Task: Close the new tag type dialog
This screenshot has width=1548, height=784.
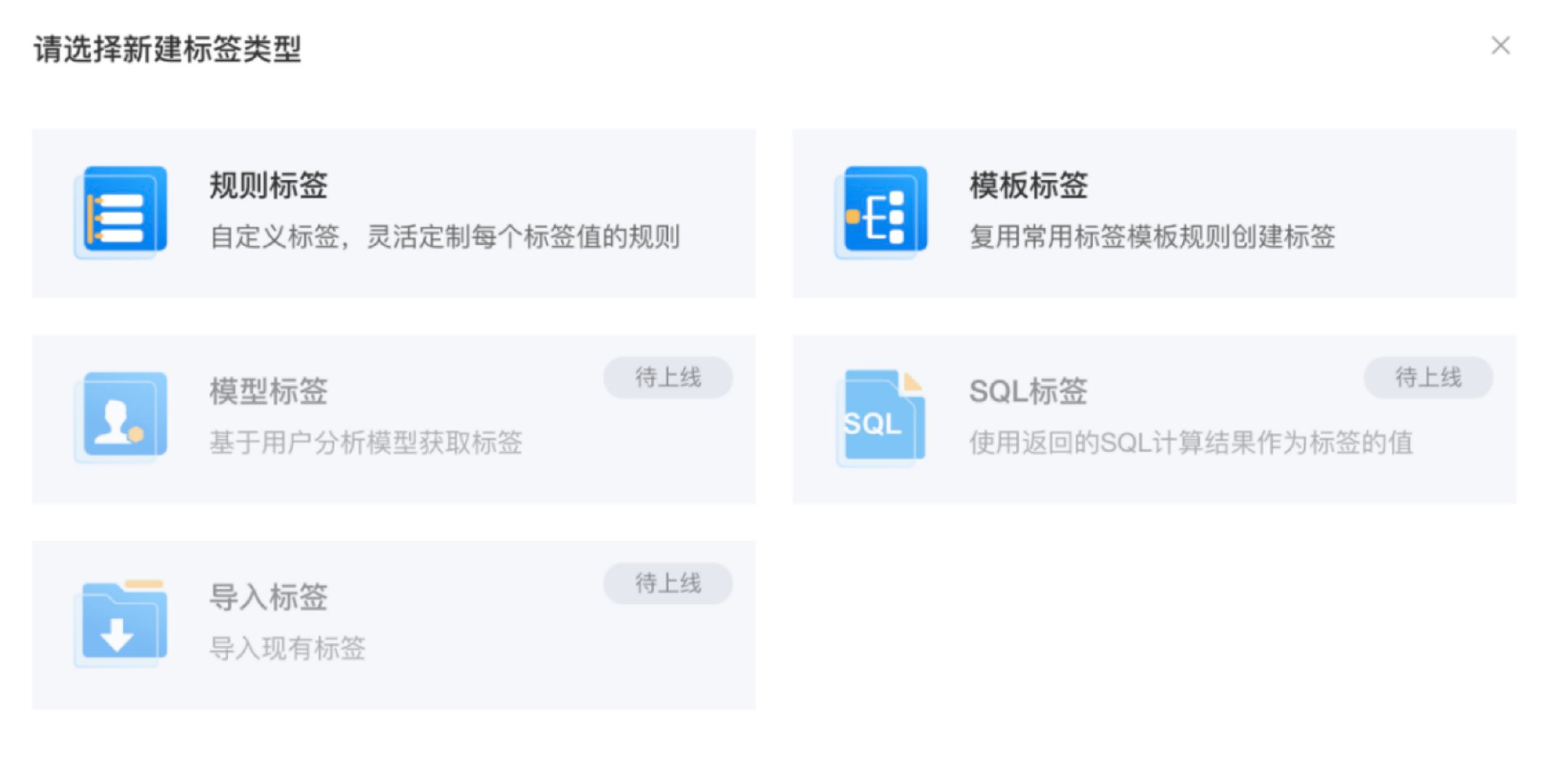Action: click(x=1501, y=46)
